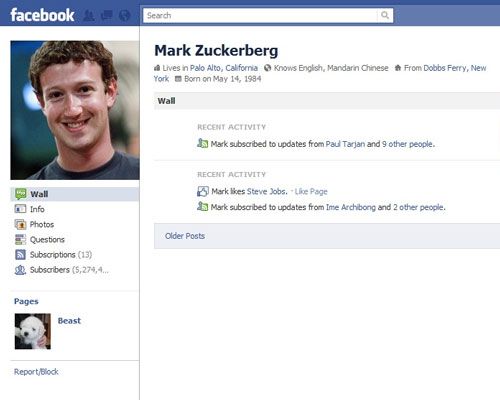Click the Subscriptions RSS icon

[20, 255]
